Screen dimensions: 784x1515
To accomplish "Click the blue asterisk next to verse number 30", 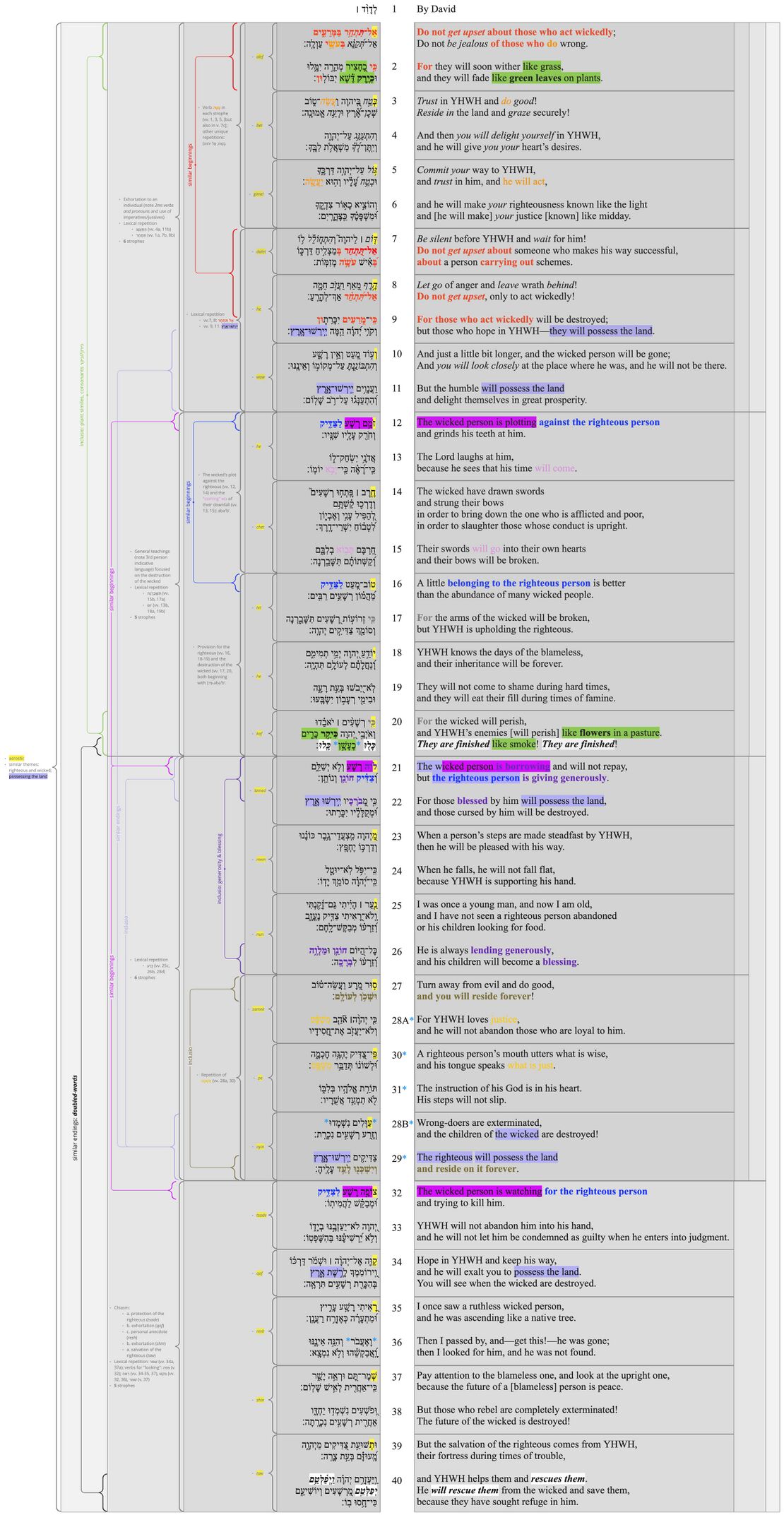I will pyautogui.click(x=405, y=1054).
